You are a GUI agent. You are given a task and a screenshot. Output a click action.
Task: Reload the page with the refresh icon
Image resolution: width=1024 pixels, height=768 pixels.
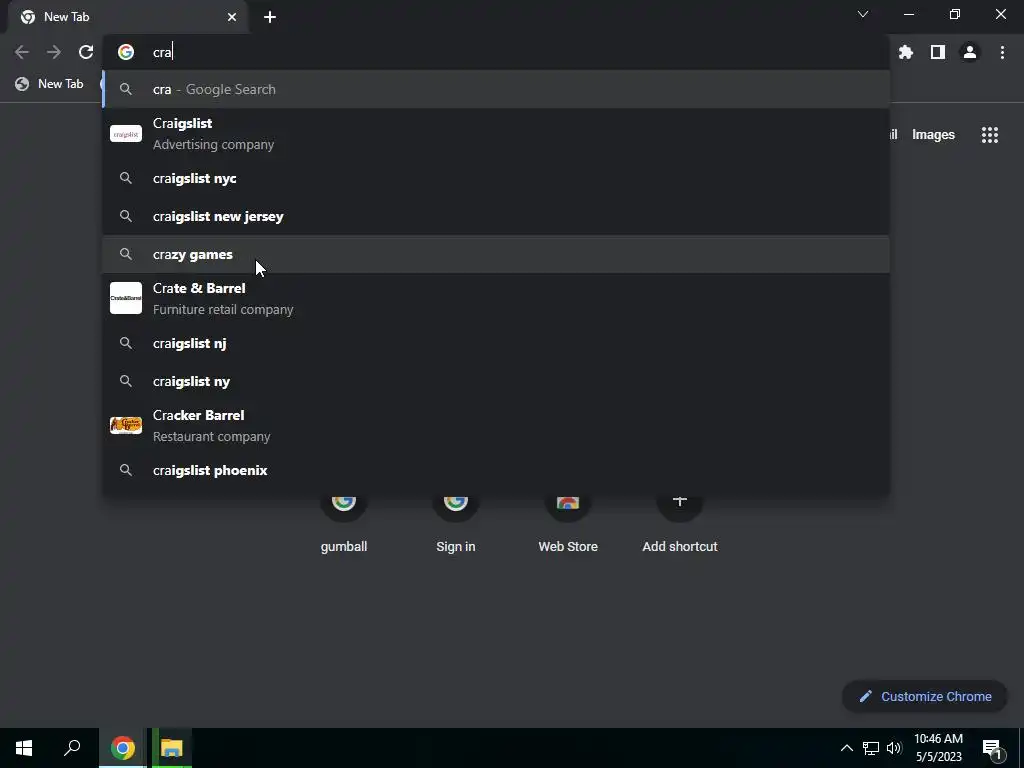[86, 52]
